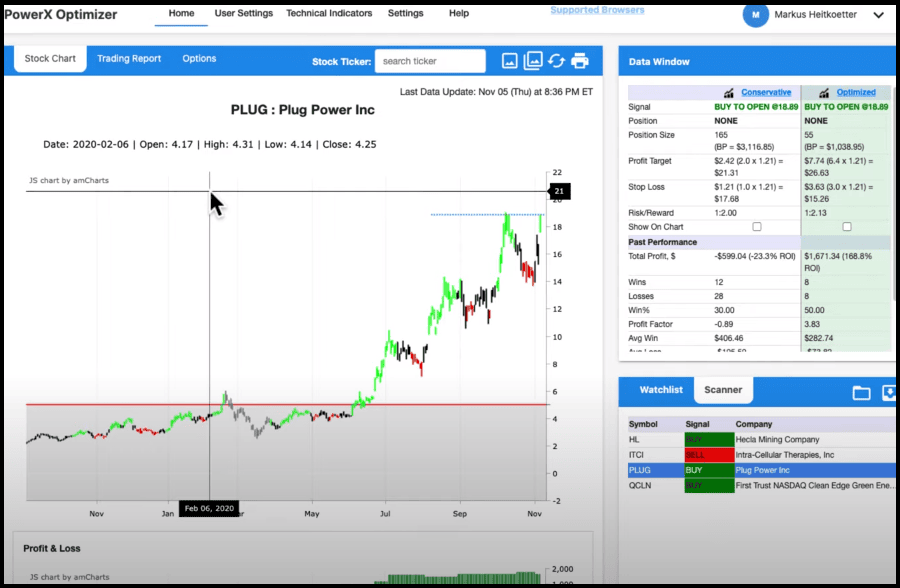Image resolution: width=900 pixels, height=588 pixels.
Task: Click the search ticker input field
Action: coord(430,61)
